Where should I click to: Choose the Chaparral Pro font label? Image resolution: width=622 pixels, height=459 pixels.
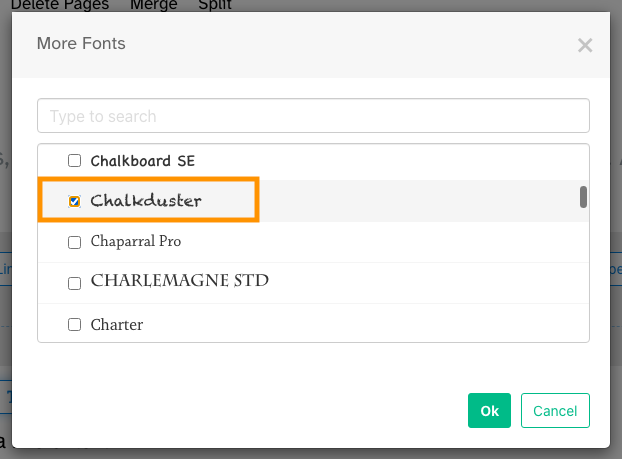[135, 242]
